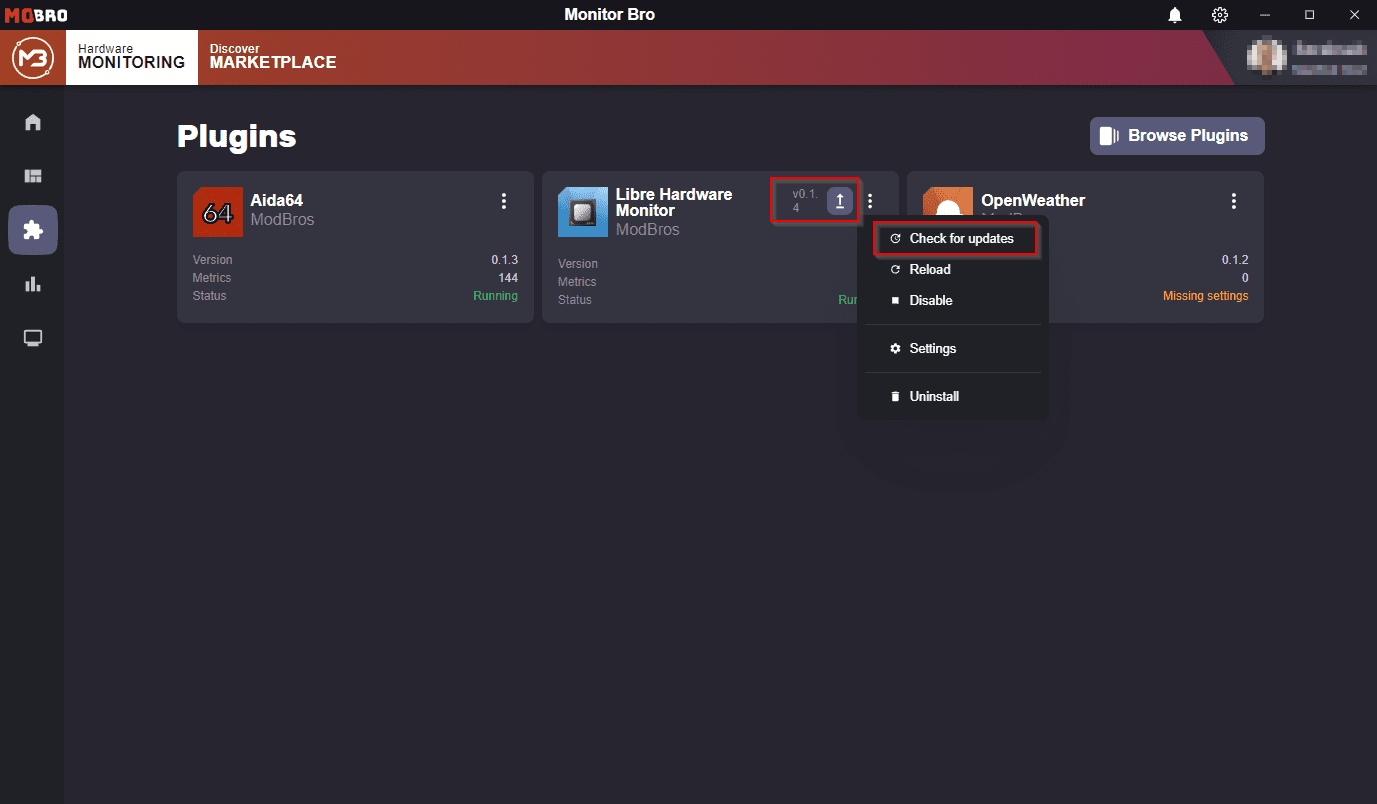Minimize the Monitor Bro window
1377x804 pixels.
click(1265, 15)
